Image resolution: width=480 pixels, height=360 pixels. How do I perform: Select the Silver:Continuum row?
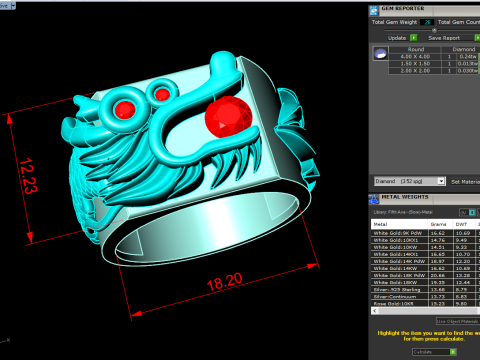pos(425,296)
